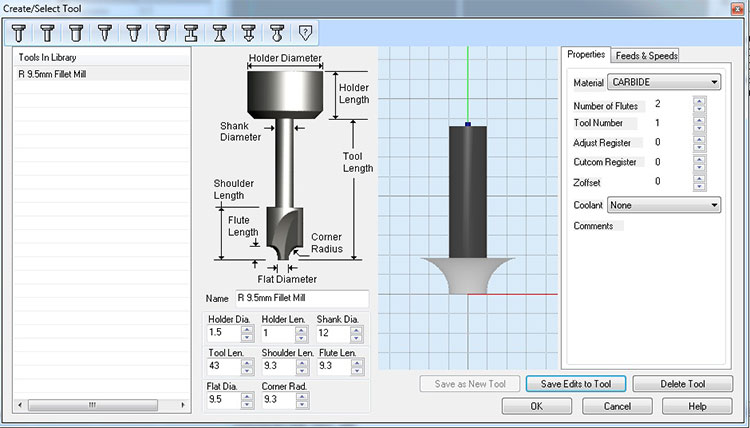This screenshot has height=428, width=750.
Task: Switch to the Feeds & Speeds tab
Action: click(x=646, y=55)
